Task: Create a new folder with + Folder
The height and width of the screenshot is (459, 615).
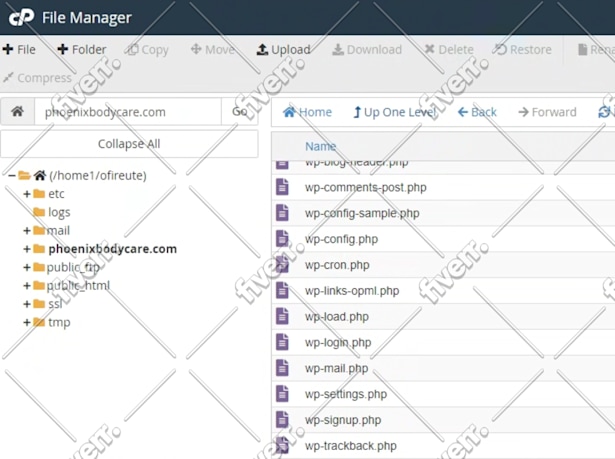Action: (82, 49)
